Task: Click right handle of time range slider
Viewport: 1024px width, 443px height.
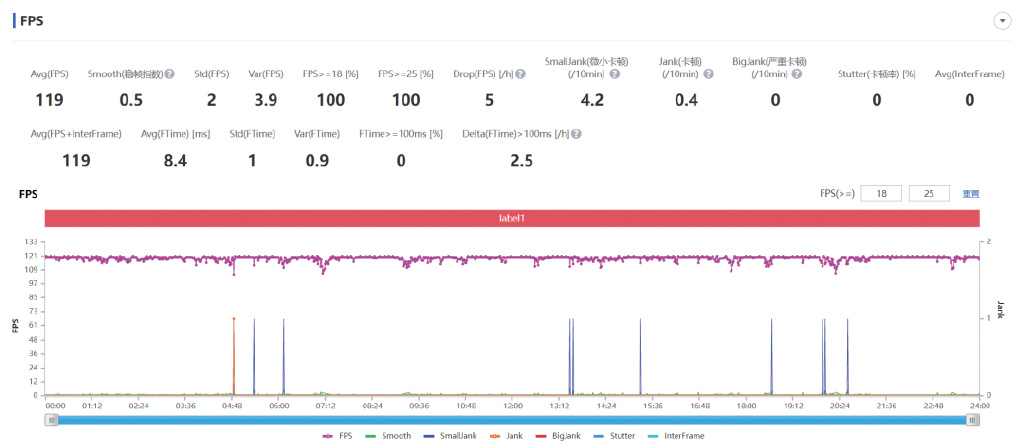Action: [x=973, y=421]
